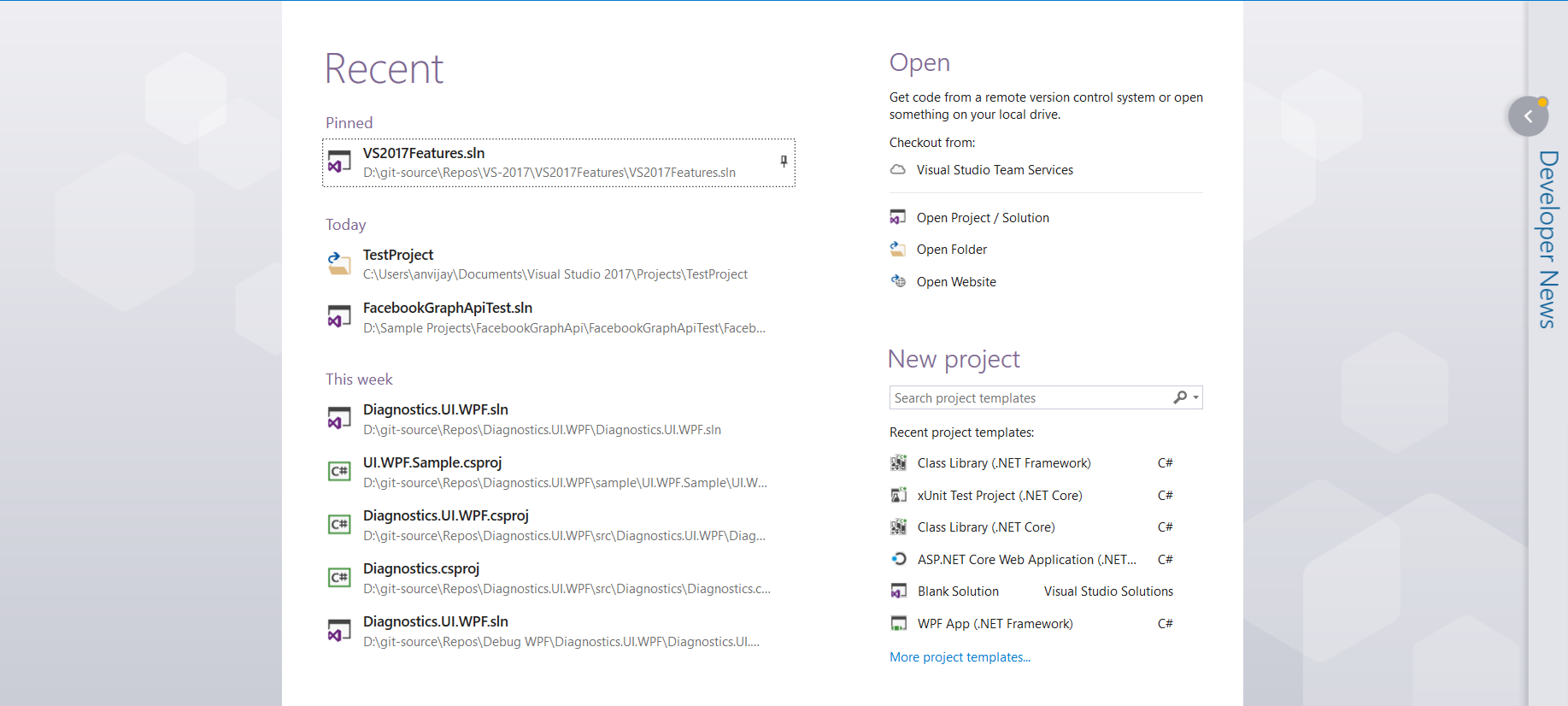Open the search options dropdown arrow
Viewport: 1568px width, 706px height.
(x=1196, y=397)
